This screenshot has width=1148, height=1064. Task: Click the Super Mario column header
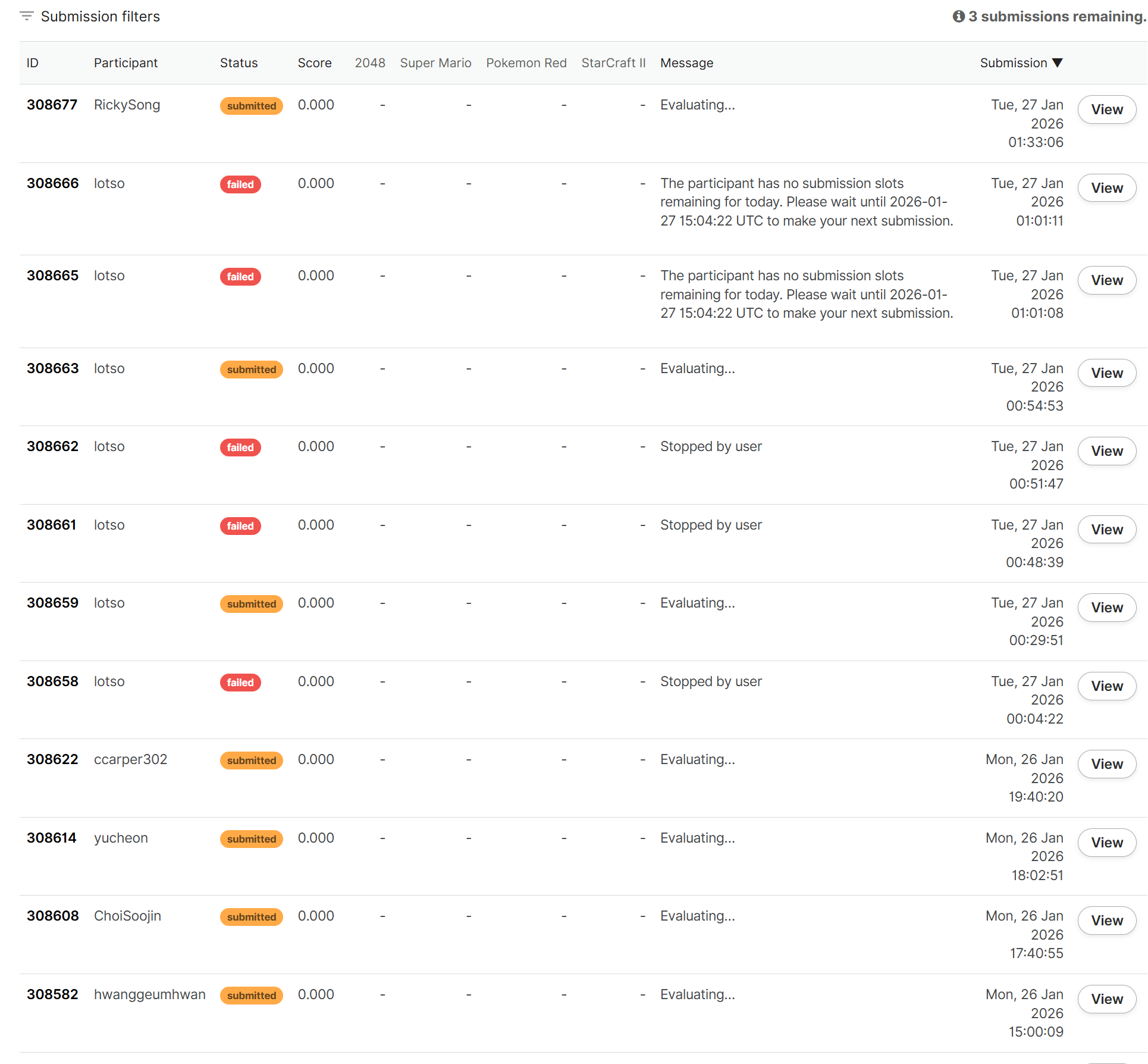point(435,63)
